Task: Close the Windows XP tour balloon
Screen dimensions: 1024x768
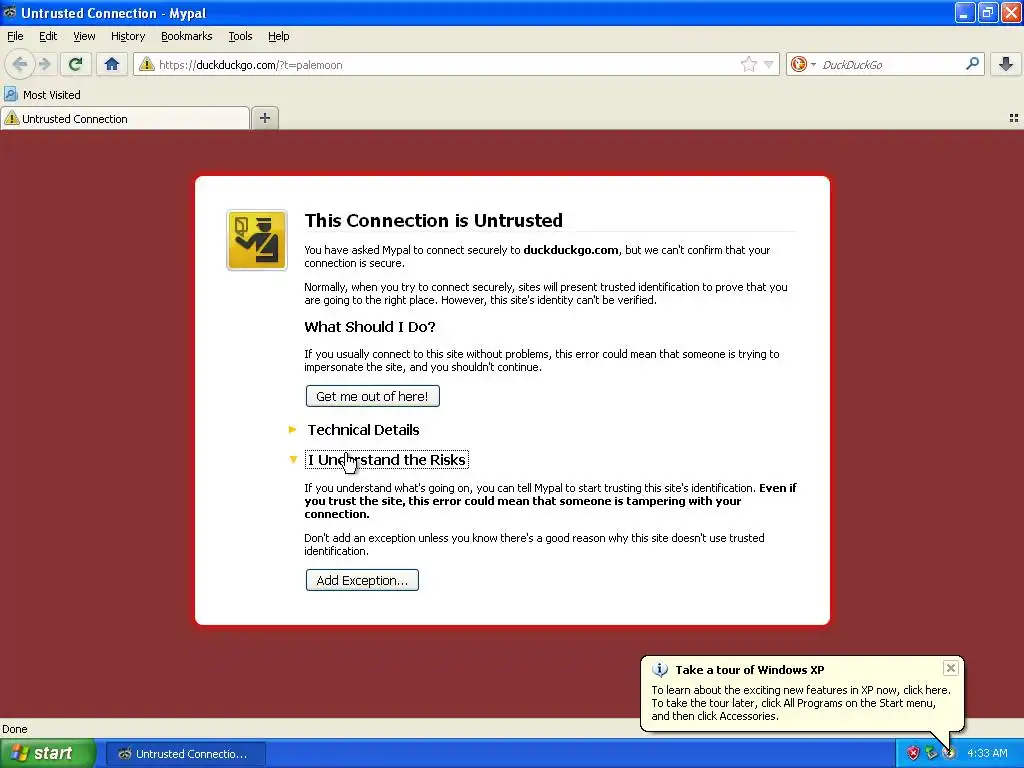Action: 950,667
